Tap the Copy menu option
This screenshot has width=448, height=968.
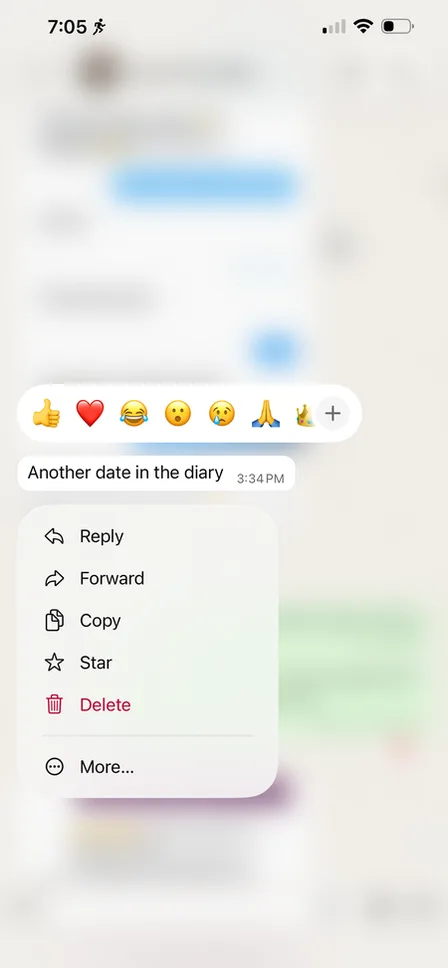tap(147, 620)
